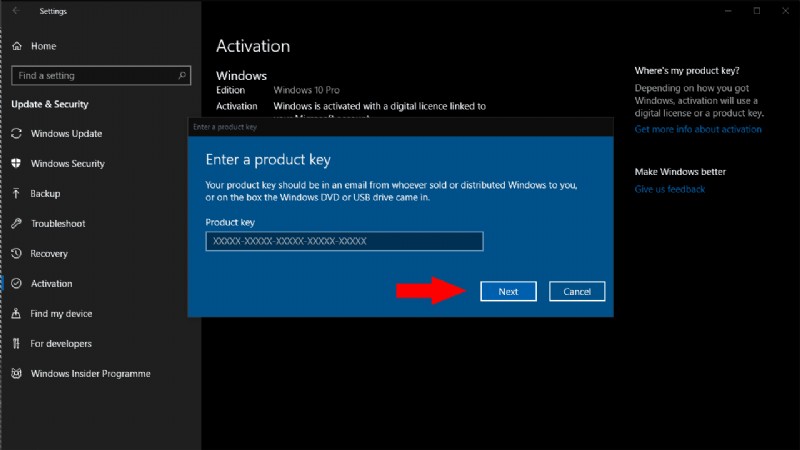The height and width of the screenshot is (450, 800).
Task: Click the Activation checkmark circle icon
Action: coord(16,284)
